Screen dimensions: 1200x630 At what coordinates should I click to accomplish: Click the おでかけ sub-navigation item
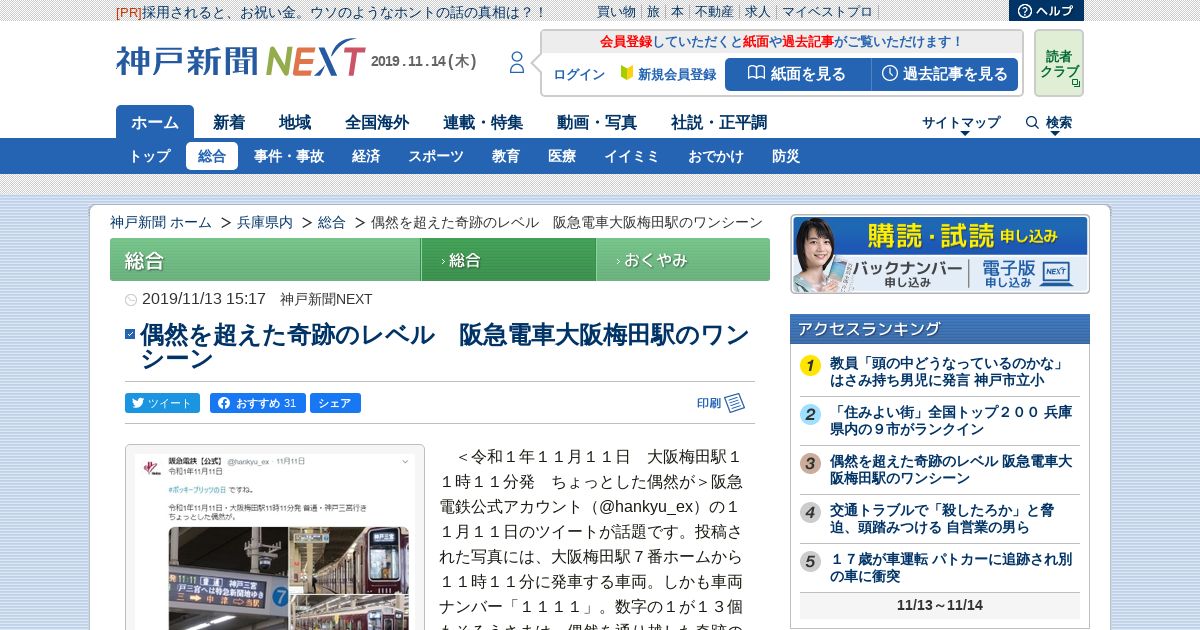[716, 156]
